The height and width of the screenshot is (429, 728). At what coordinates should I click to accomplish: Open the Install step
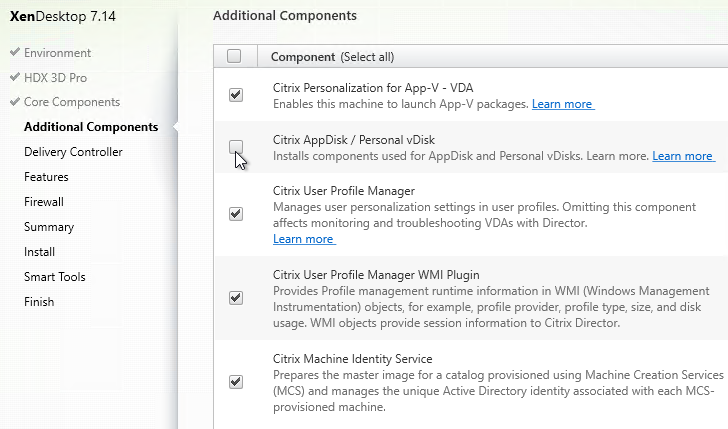[39, 252]
